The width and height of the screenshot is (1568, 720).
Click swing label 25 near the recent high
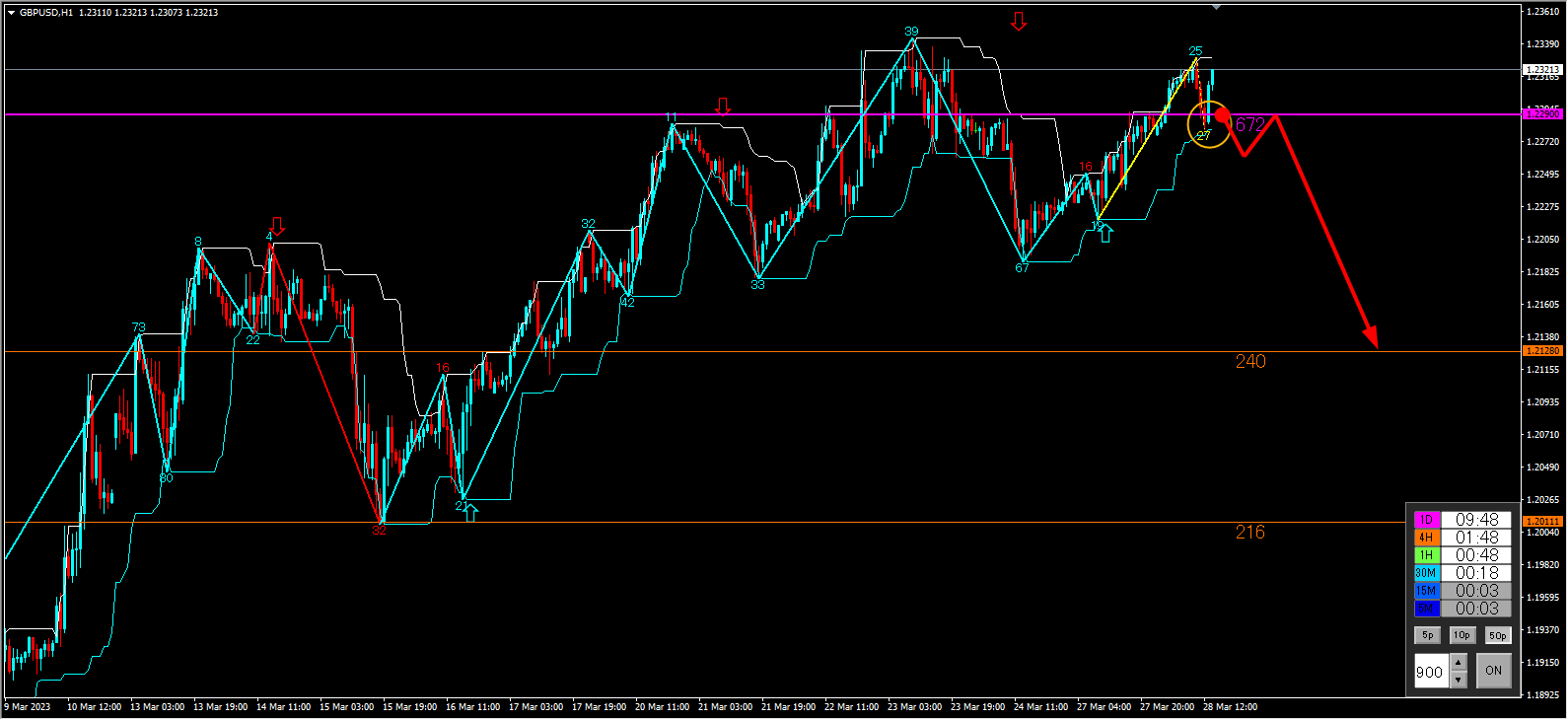(x=1195, y=51)
